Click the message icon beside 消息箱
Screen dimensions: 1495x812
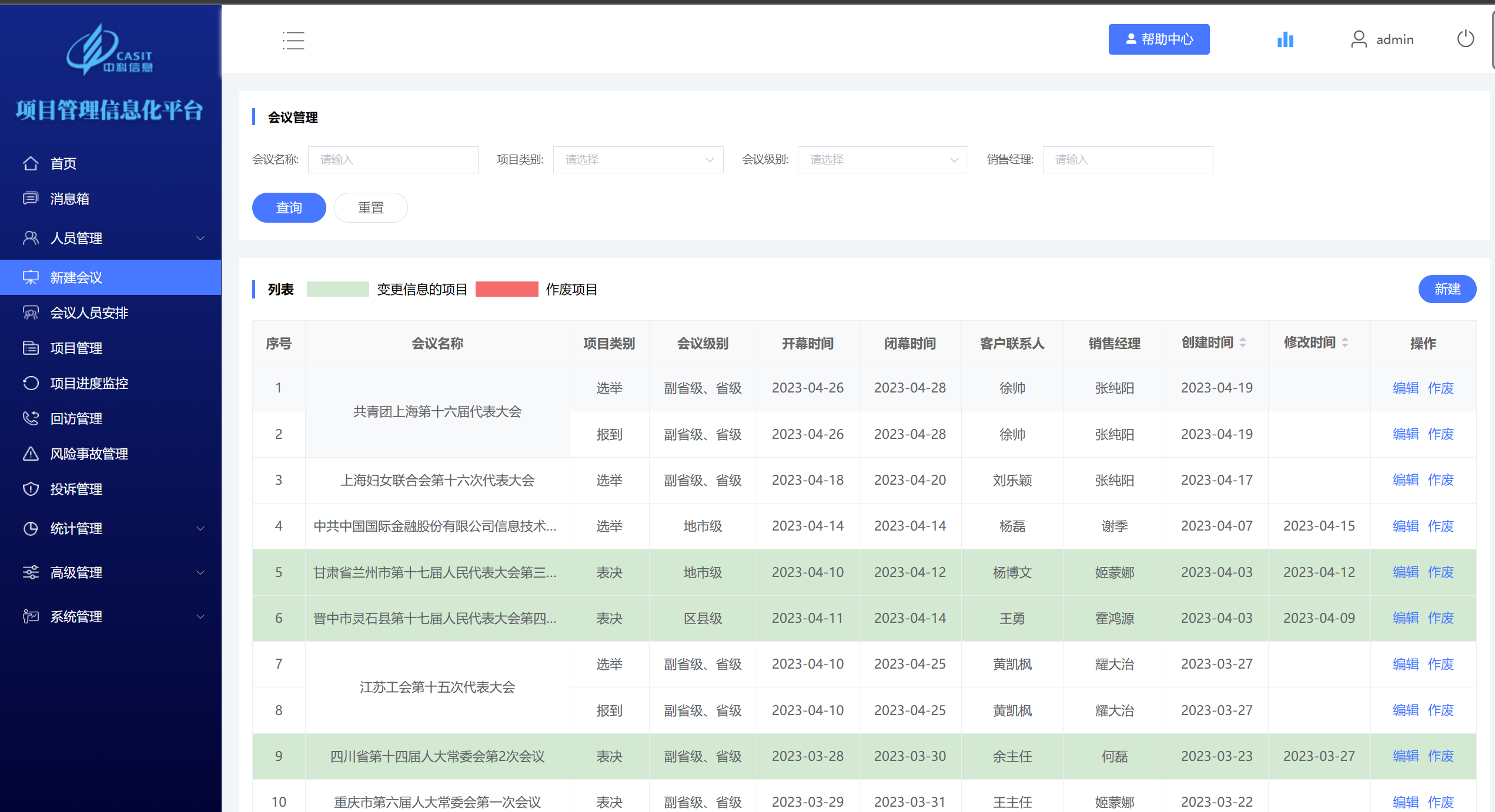(x=31, y=199)
